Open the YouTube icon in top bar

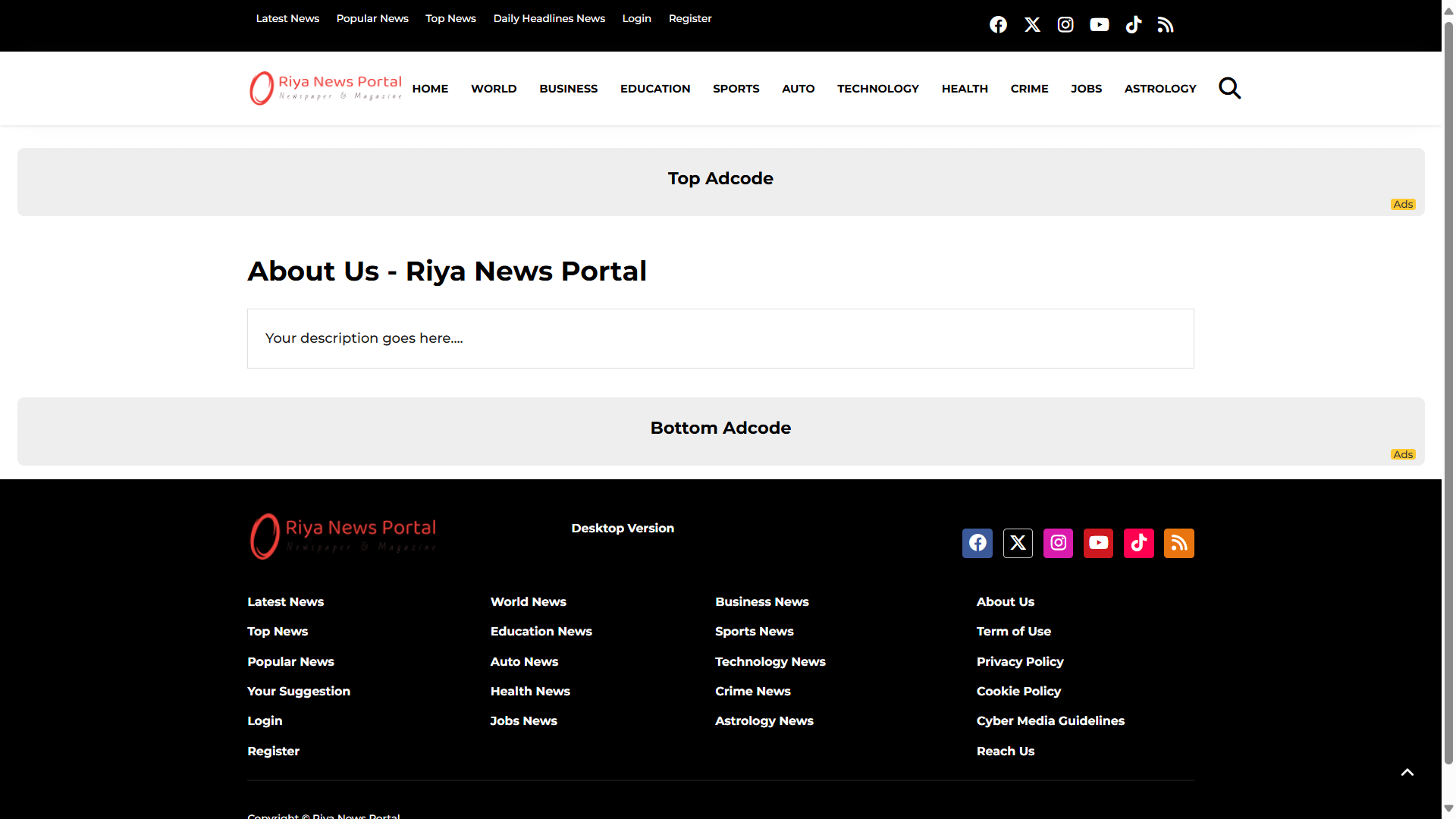pos(1099,25)
